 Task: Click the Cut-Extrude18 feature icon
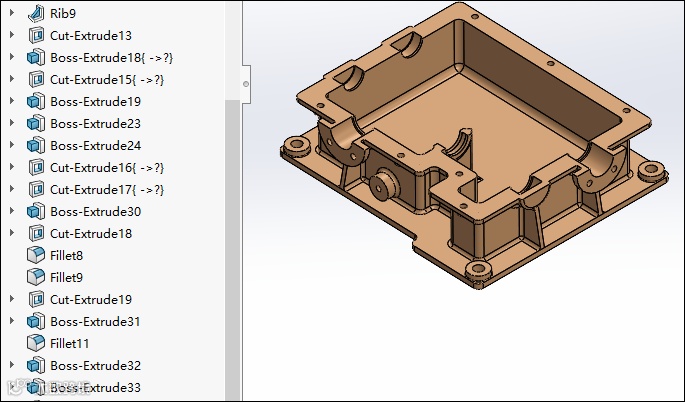click(36, 233)
